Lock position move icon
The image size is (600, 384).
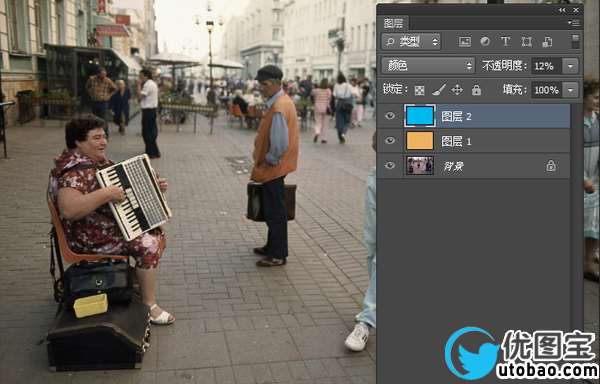click(457, 90)
